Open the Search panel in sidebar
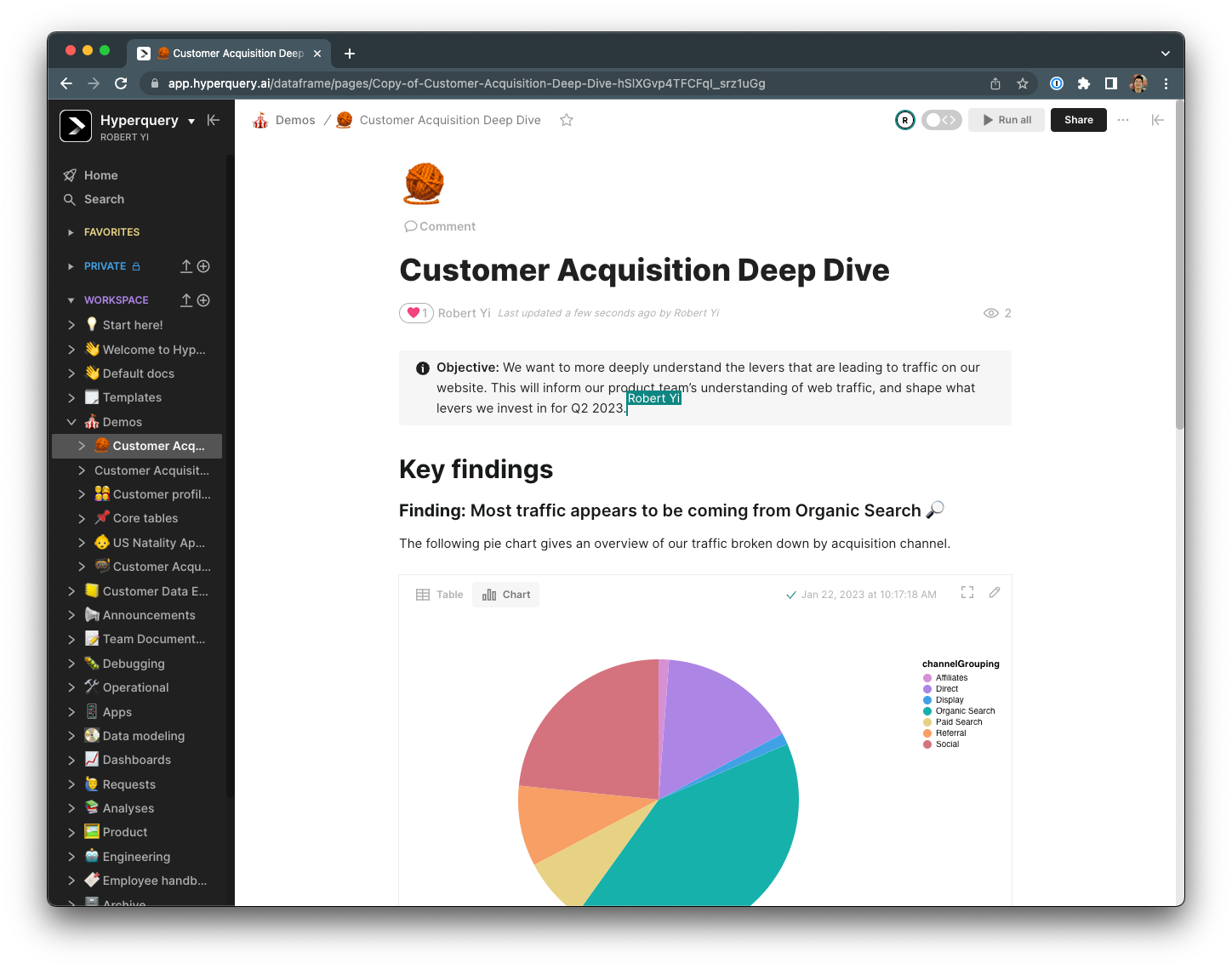This screenshot has height=969, width=1232. (x=103, y=199)
